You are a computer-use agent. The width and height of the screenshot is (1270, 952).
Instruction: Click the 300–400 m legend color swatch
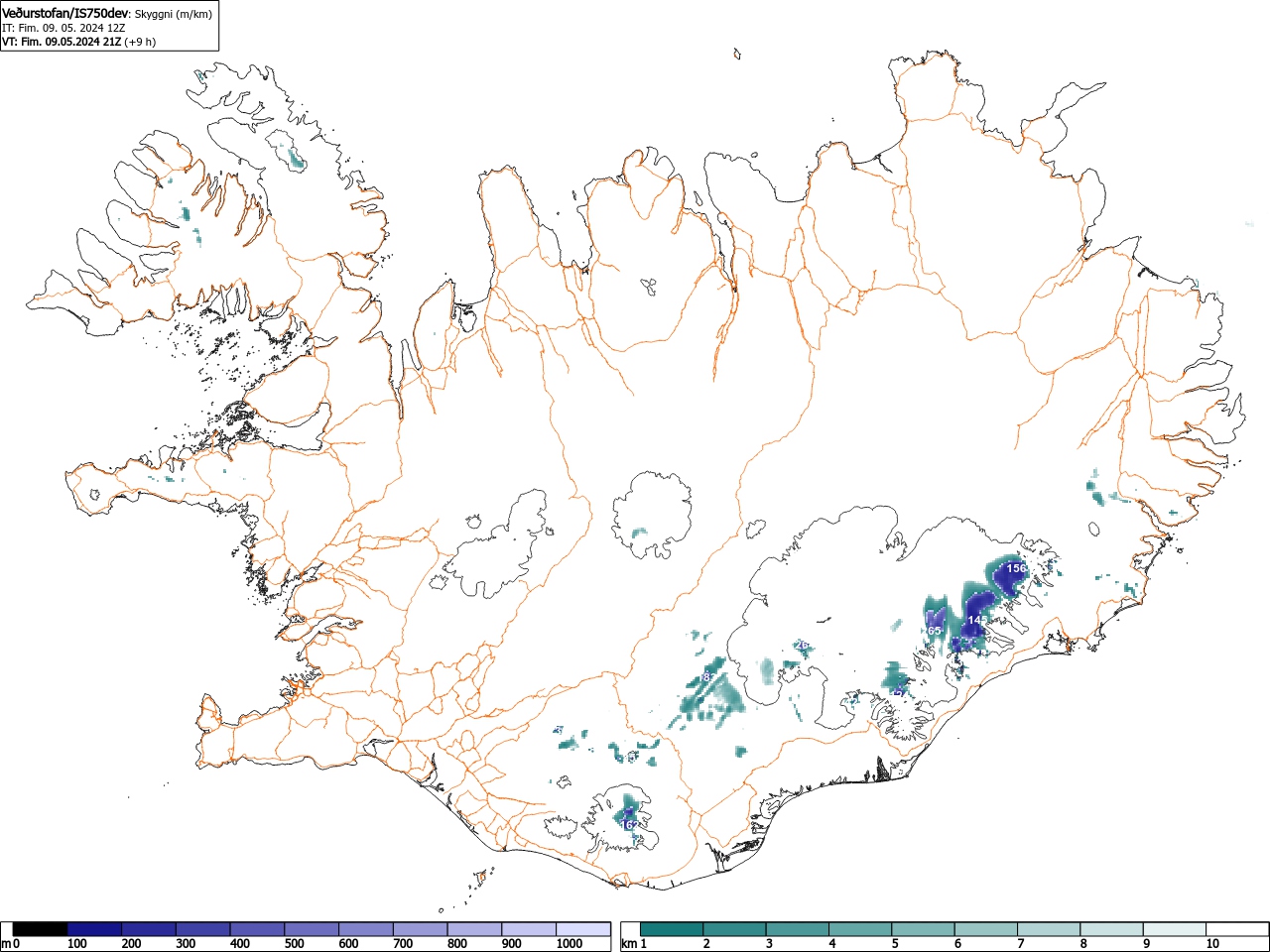click(x=203, y=929)
